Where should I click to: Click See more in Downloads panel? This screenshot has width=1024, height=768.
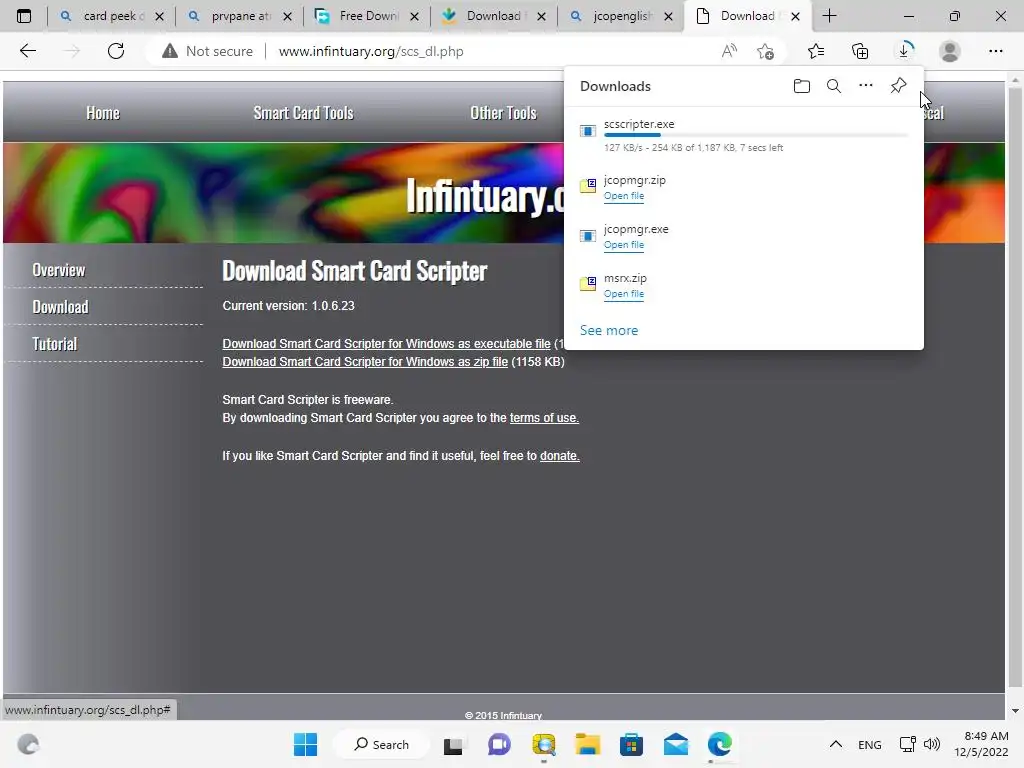tap(609, 330)
